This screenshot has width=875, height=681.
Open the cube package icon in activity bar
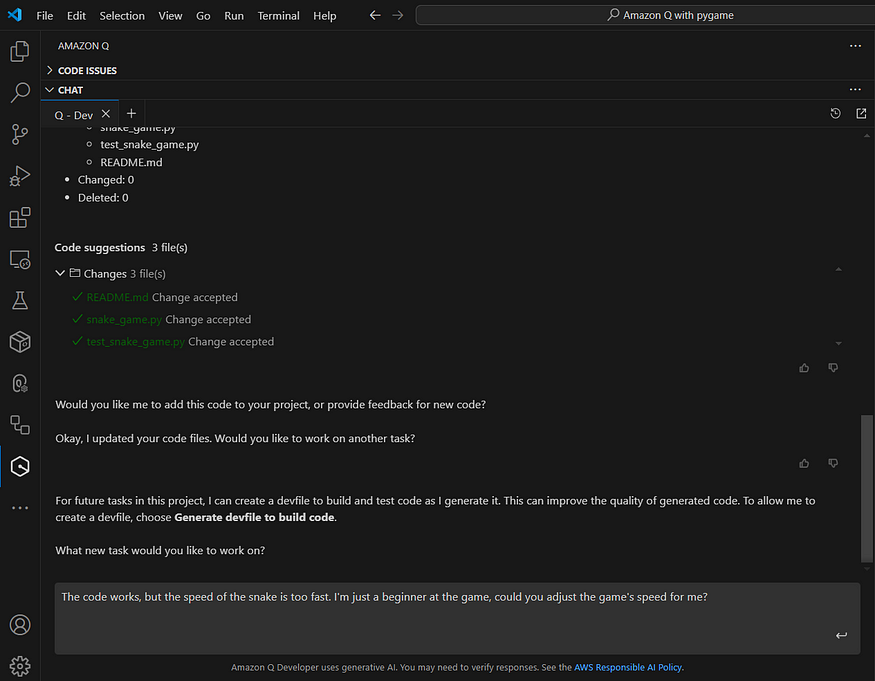pyautogui.click(x=20, y=342)
